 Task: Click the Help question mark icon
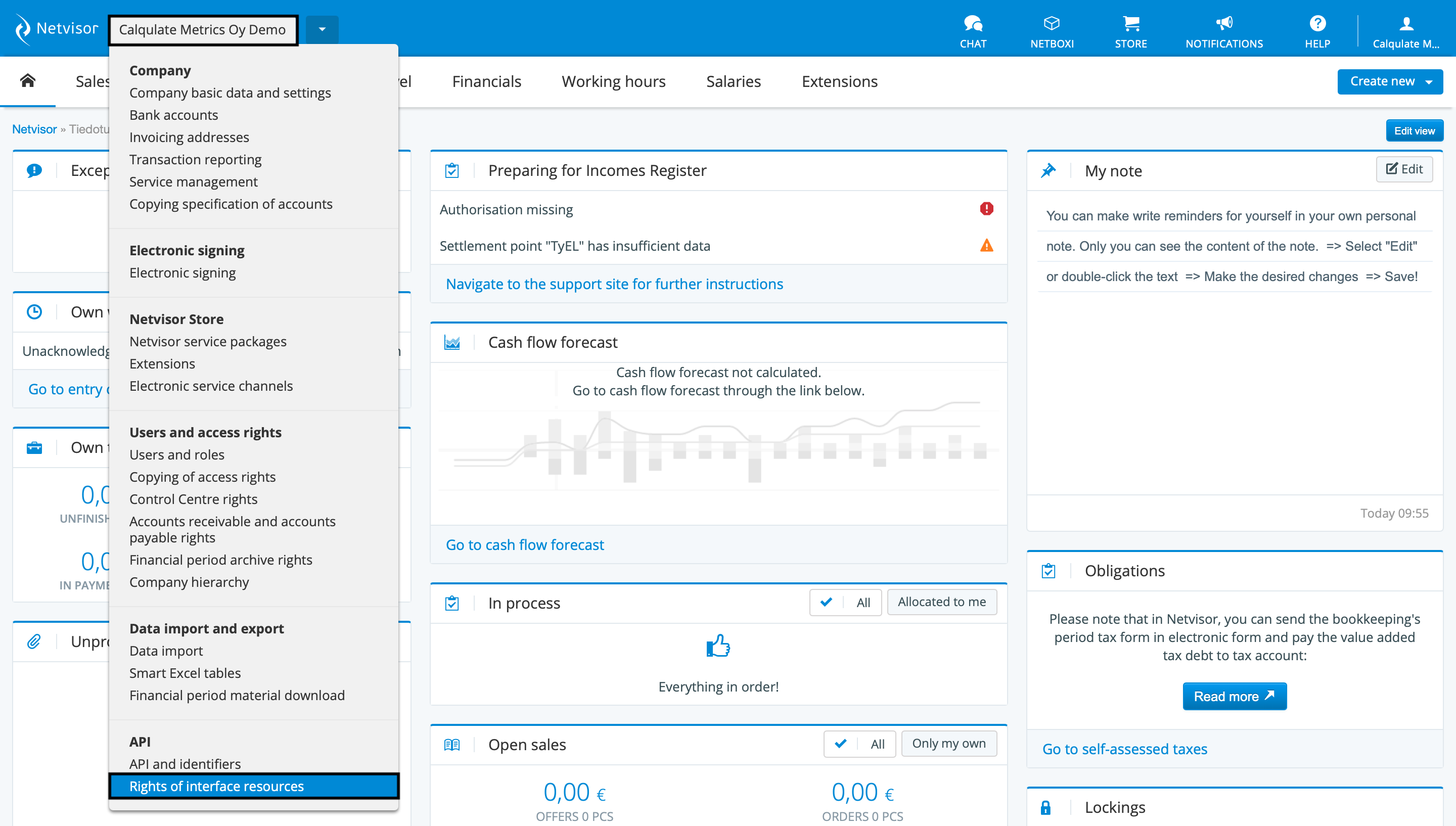(x=1317, y=24)
